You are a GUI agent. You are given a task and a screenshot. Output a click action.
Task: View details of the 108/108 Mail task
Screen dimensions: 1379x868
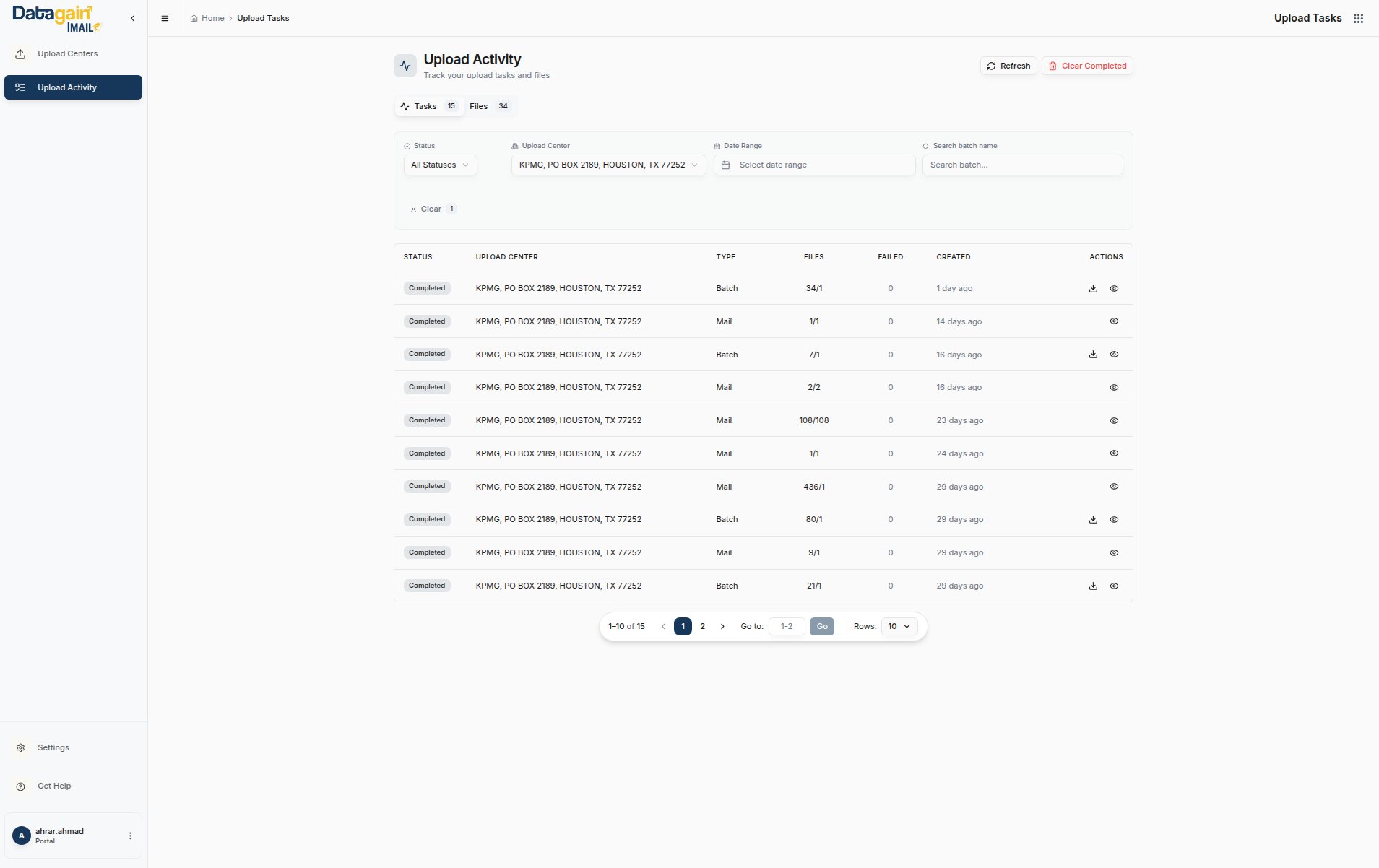[1114, 420]
